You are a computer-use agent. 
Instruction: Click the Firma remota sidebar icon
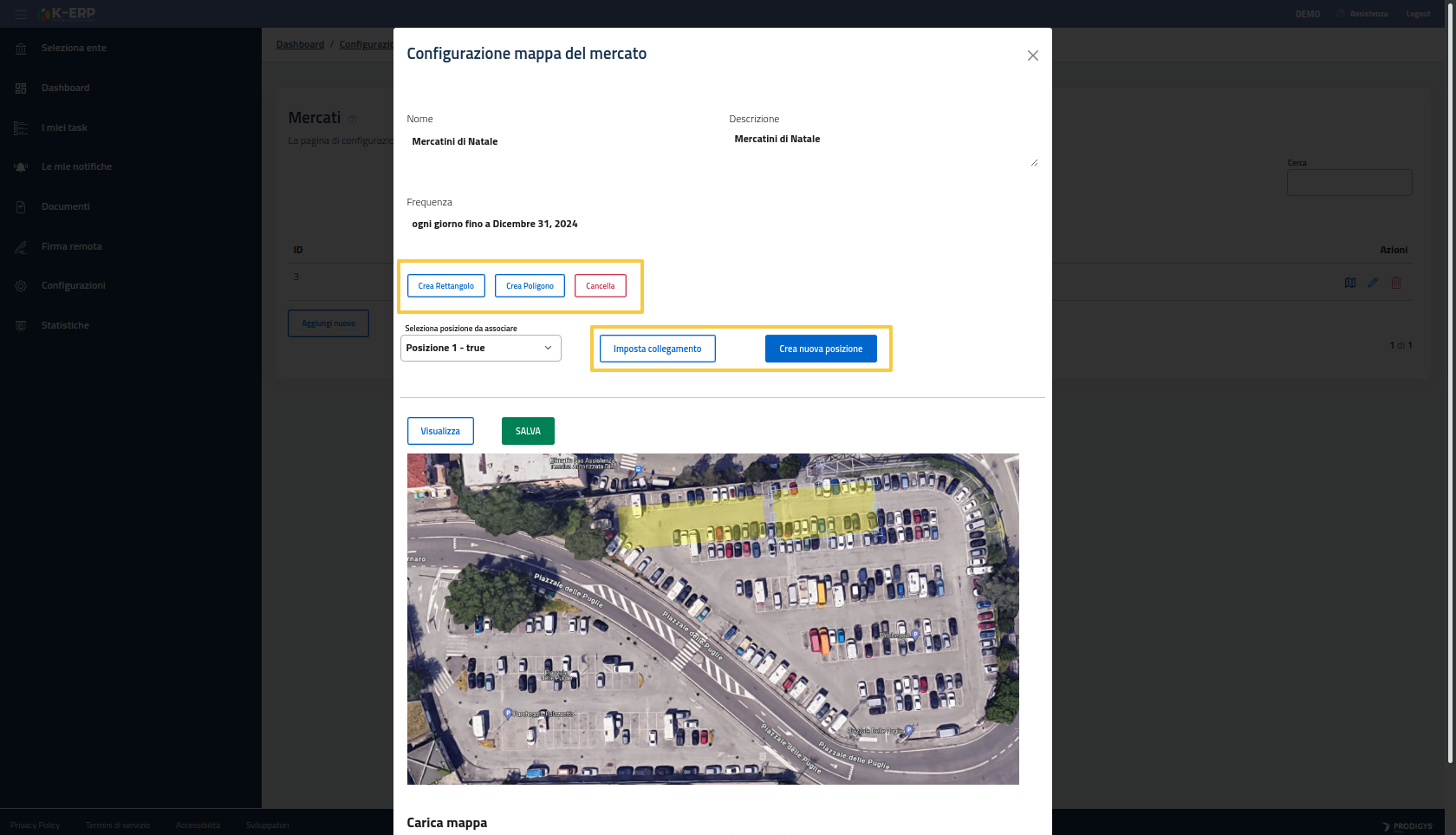coord(21,247)
